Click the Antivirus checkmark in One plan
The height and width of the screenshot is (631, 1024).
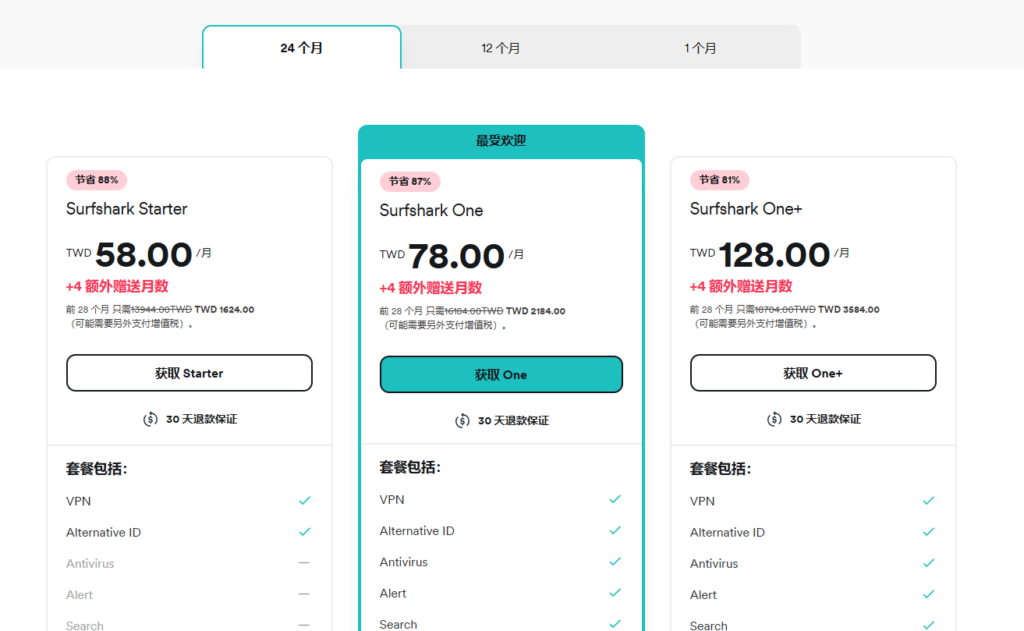coord(615,562)
